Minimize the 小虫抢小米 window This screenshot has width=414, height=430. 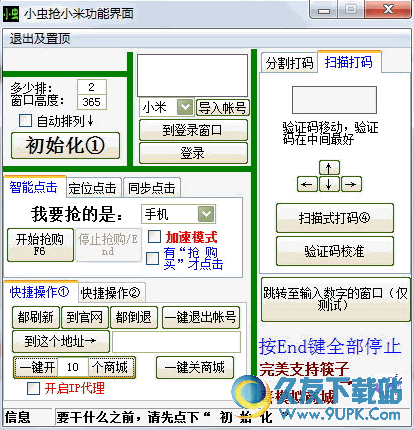(x=324, y=10)
